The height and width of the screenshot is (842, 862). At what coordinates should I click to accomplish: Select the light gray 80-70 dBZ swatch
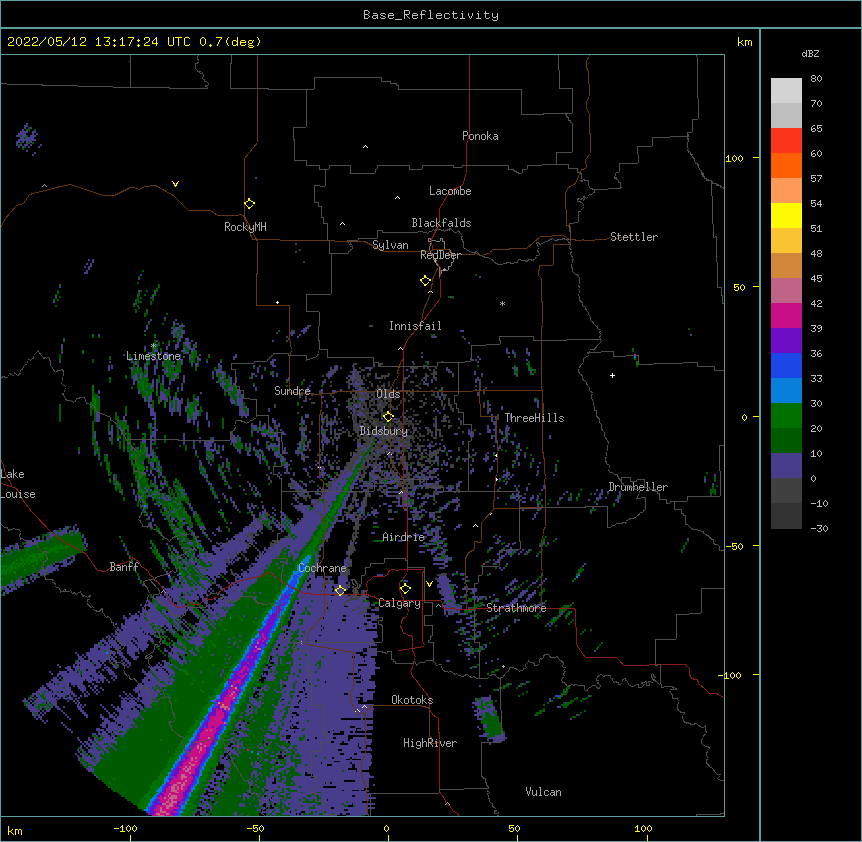click(786, 91)
